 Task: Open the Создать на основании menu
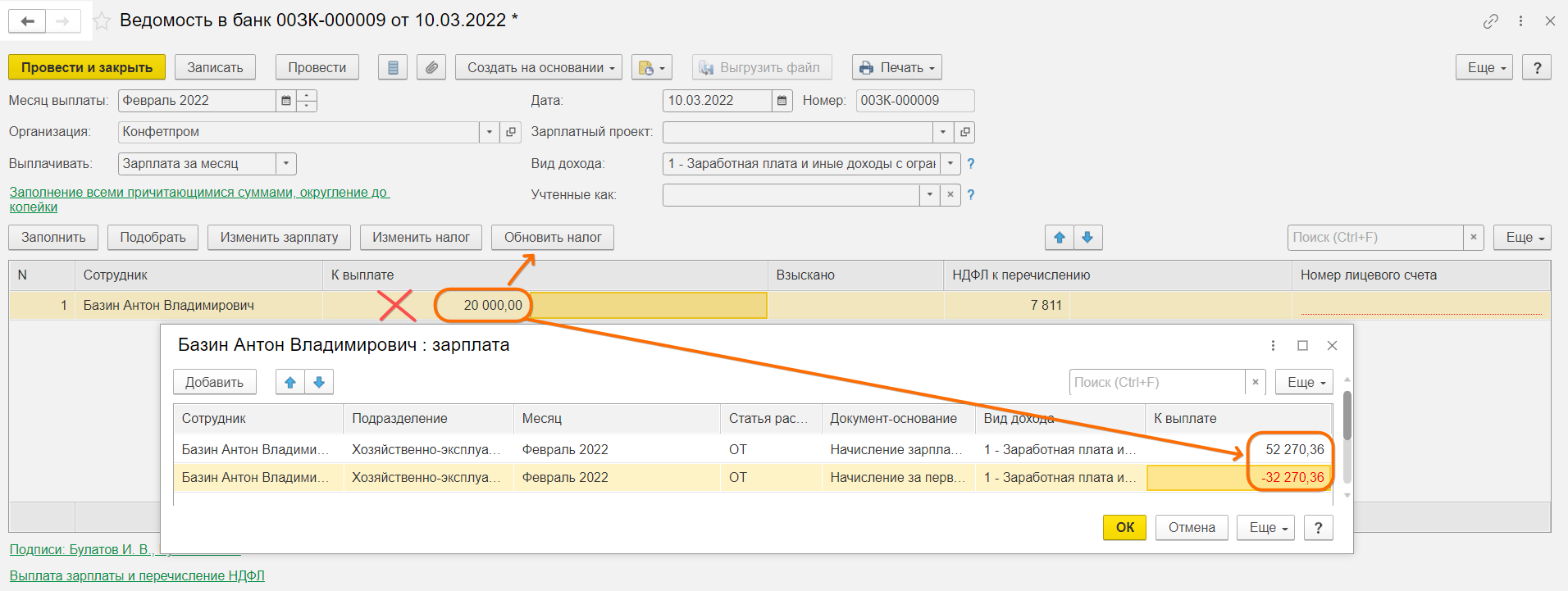[539, 67]
